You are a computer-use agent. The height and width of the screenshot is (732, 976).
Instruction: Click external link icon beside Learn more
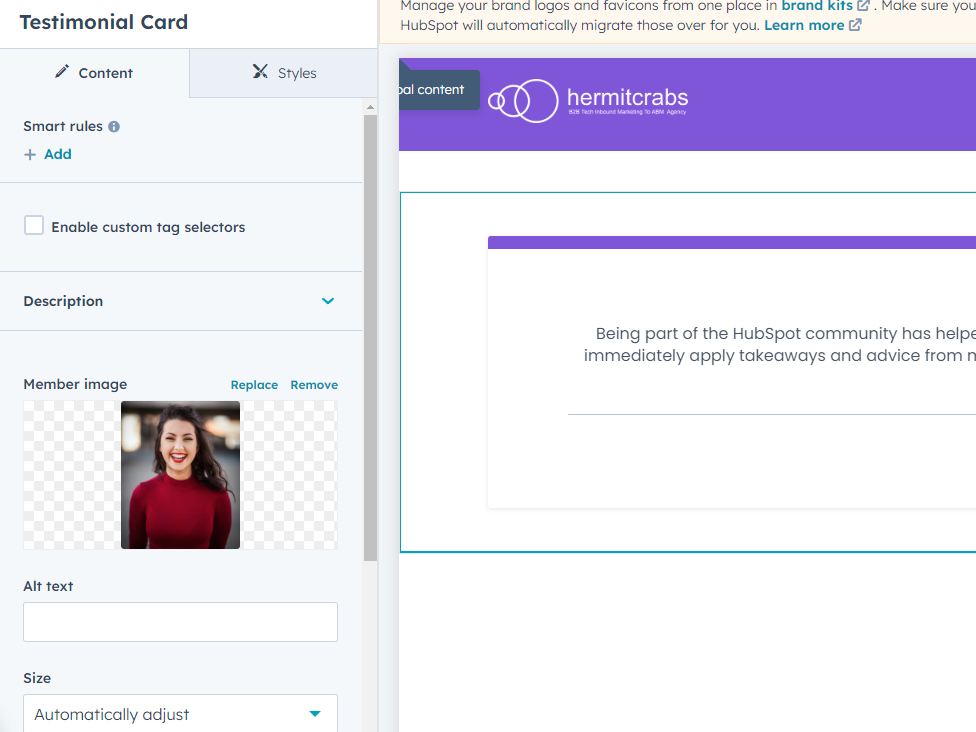[x=855, y=26]
